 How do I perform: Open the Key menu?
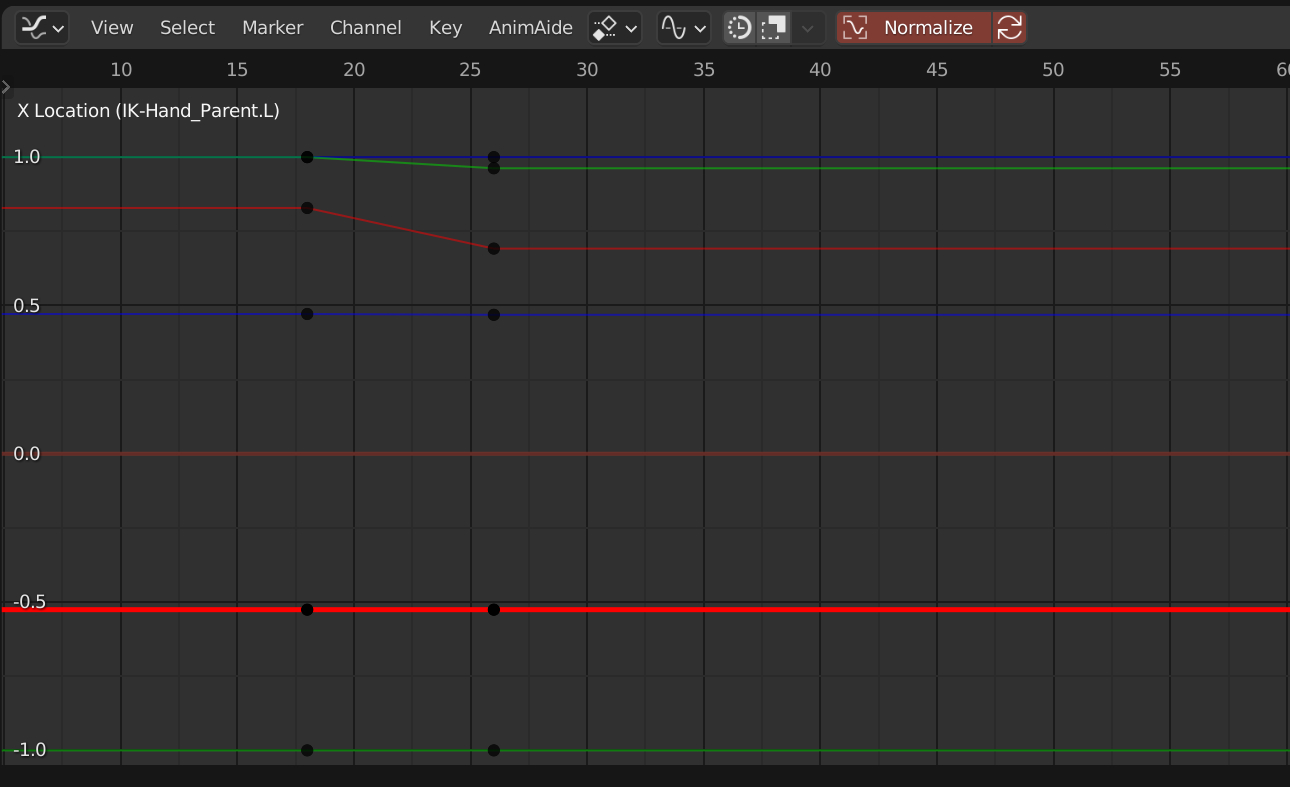pyautogui.click(x=445, y=28)
